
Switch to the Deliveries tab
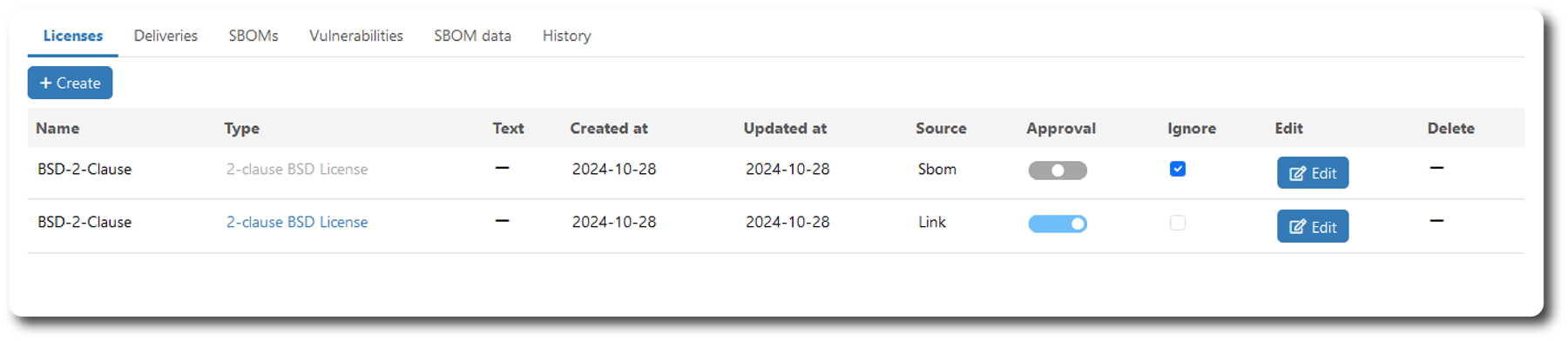pyautogui.click(x=166, y=36)
